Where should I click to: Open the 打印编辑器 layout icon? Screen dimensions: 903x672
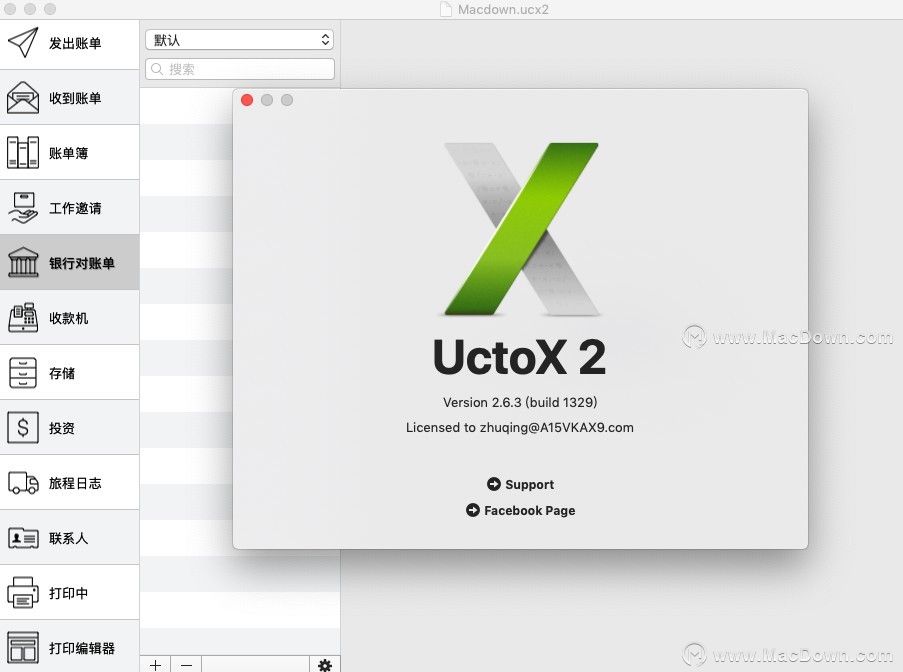23,647
